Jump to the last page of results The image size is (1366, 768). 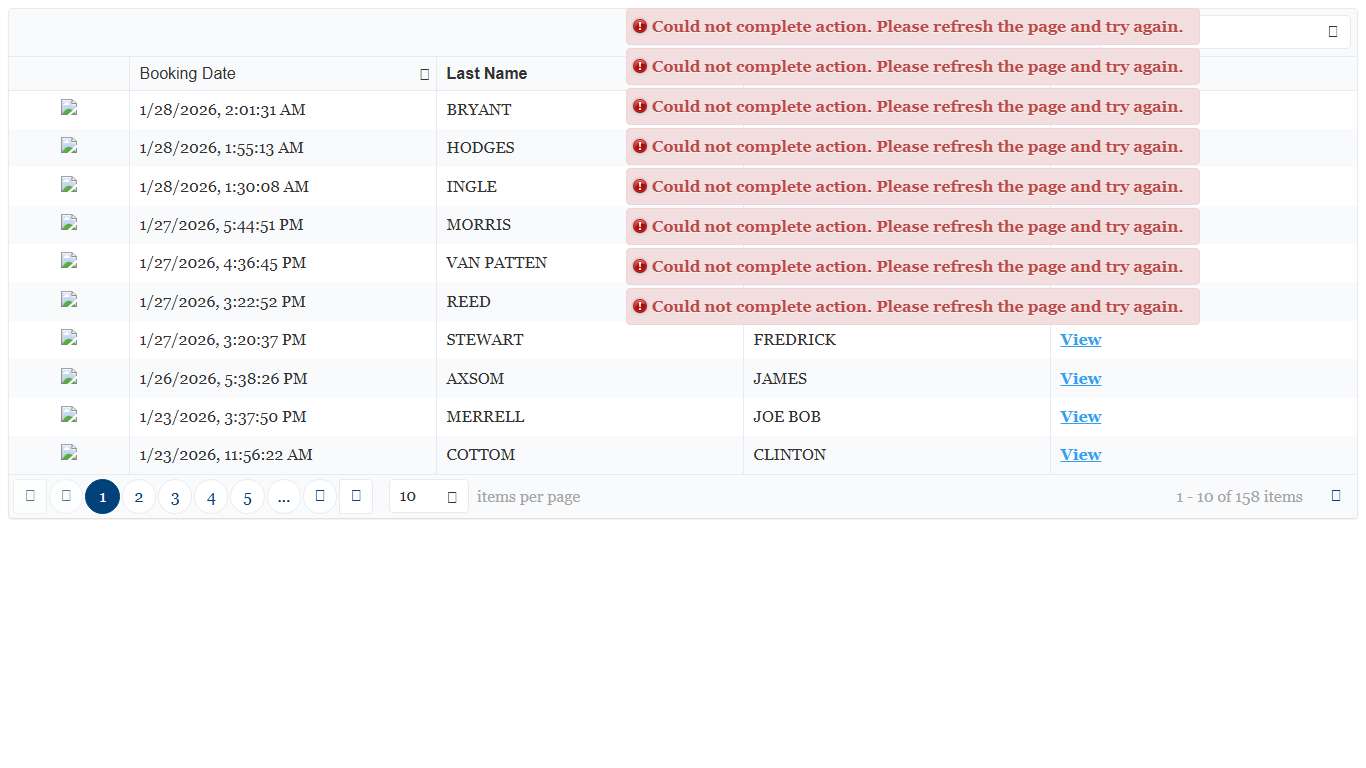pos(356,496)
